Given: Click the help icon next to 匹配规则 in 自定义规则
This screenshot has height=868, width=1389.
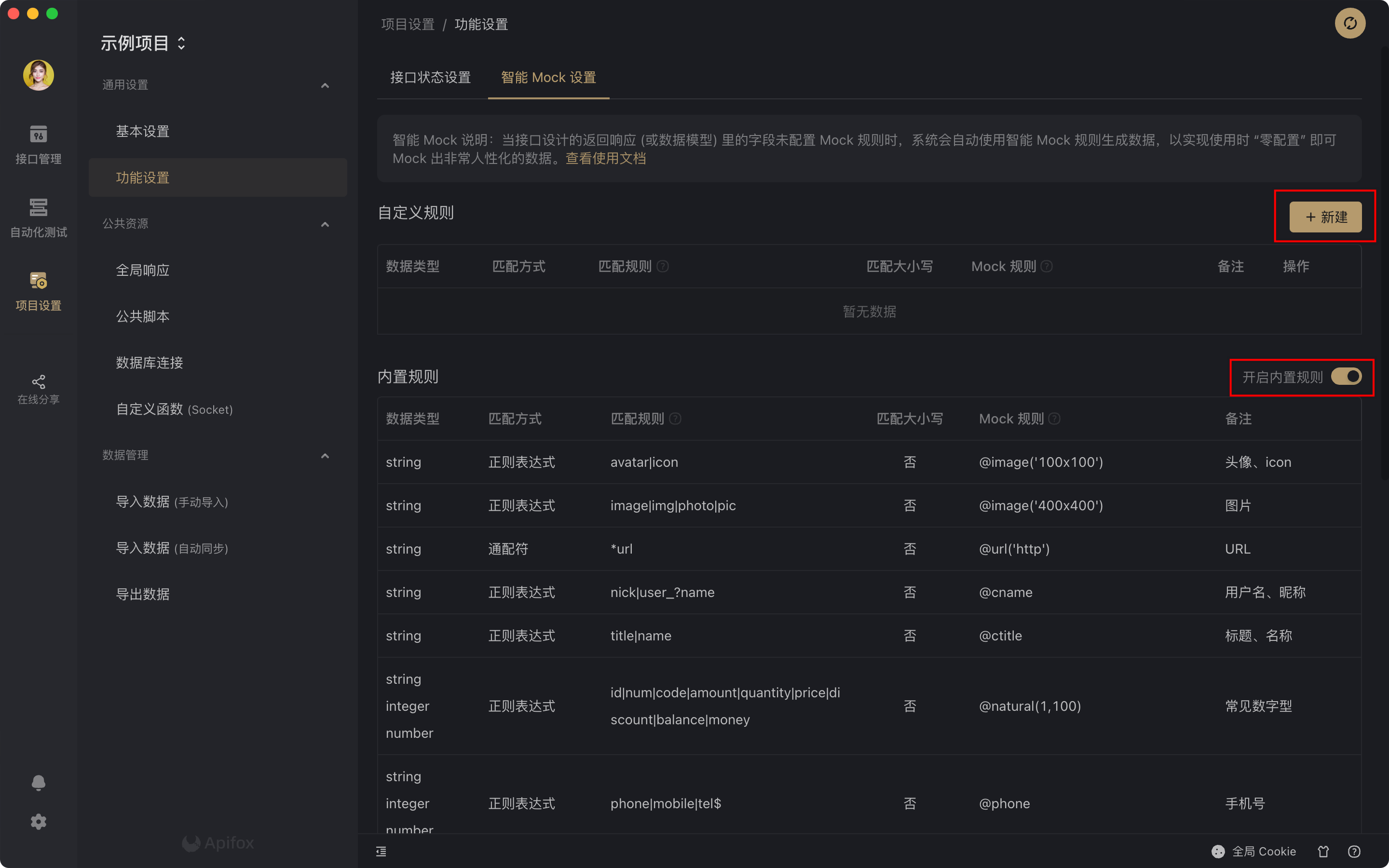Looking at the screenshot, I should (662, 266).
